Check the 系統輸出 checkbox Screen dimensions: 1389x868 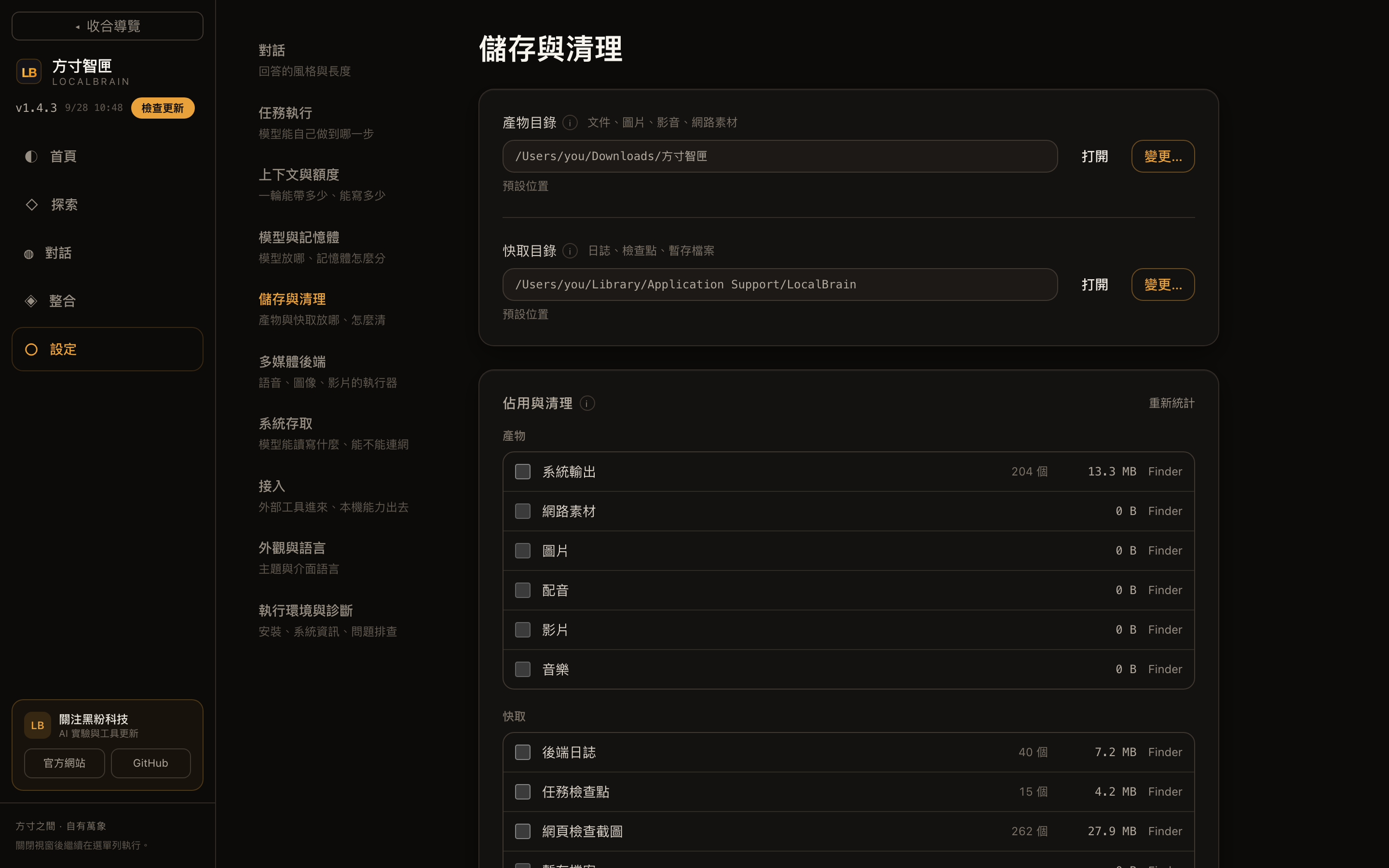coord(522,471)
